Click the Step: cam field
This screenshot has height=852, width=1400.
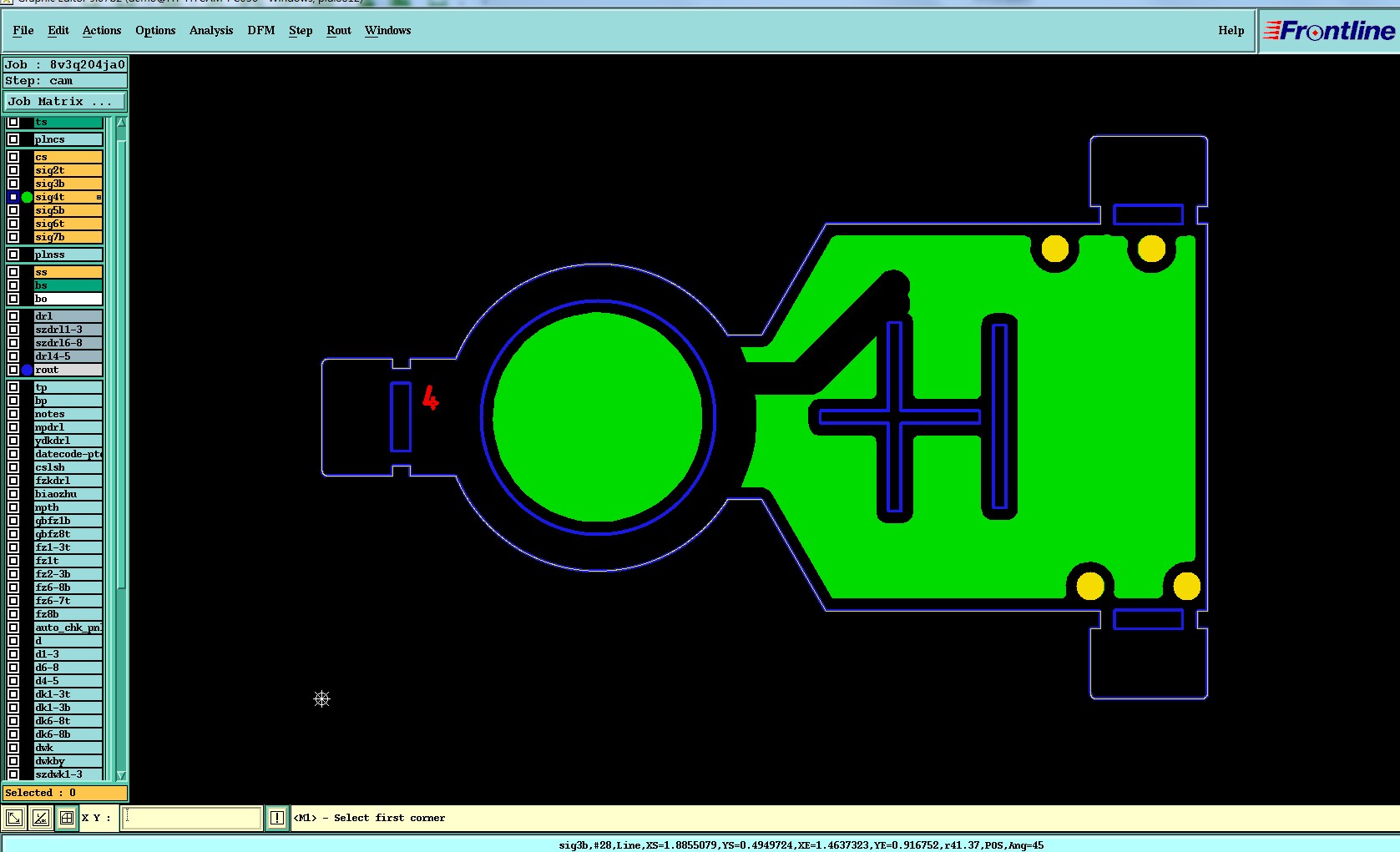65,81
